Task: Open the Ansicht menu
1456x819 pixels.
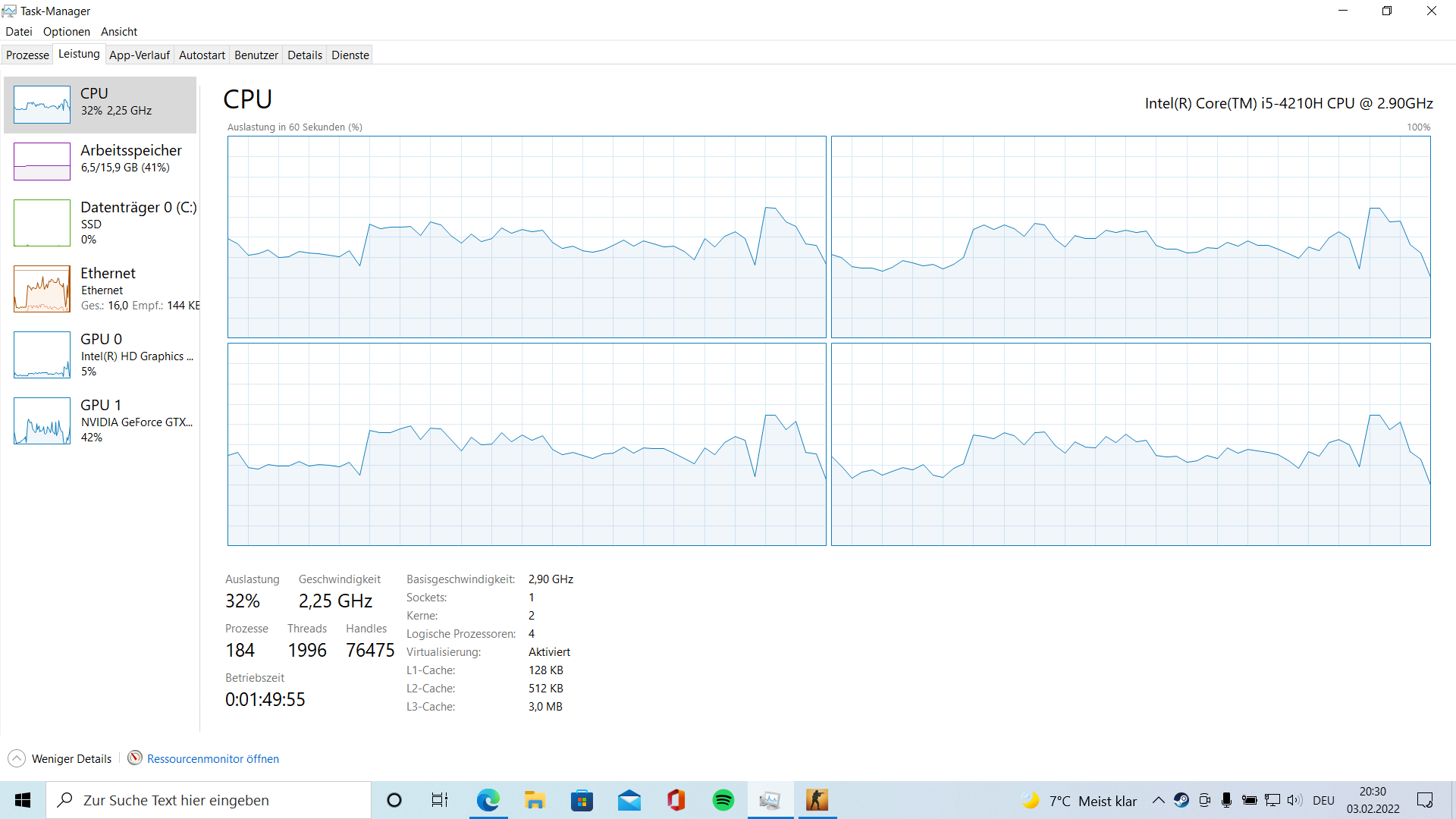Action: (119, 32)
